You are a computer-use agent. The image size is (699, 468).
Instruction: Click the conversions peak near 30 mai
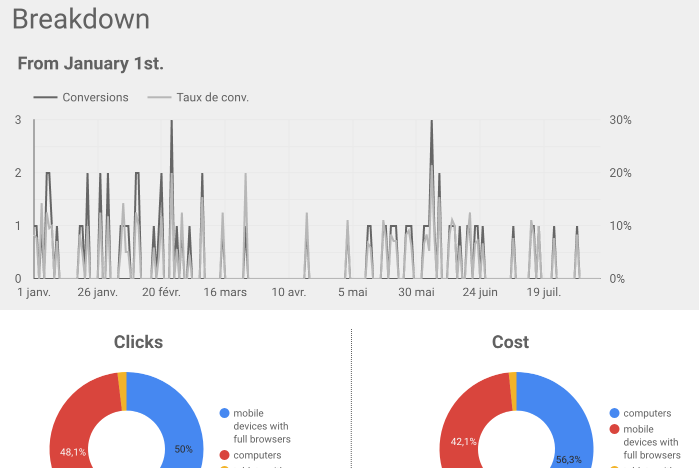point(432,121)
